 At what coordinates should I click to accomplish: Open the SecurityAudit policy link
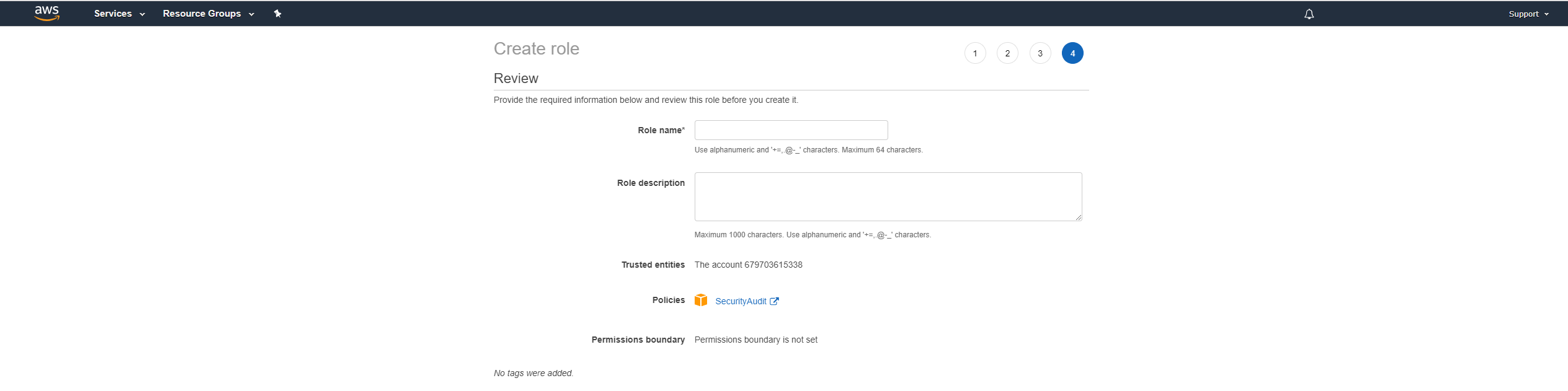(741, 301)
